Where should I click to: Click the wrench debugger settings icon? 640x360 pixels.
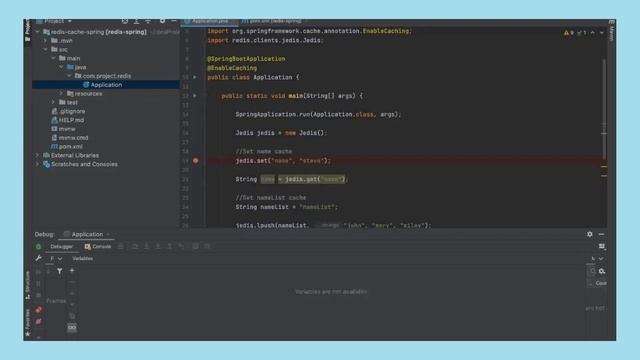(x=38, y=258)
